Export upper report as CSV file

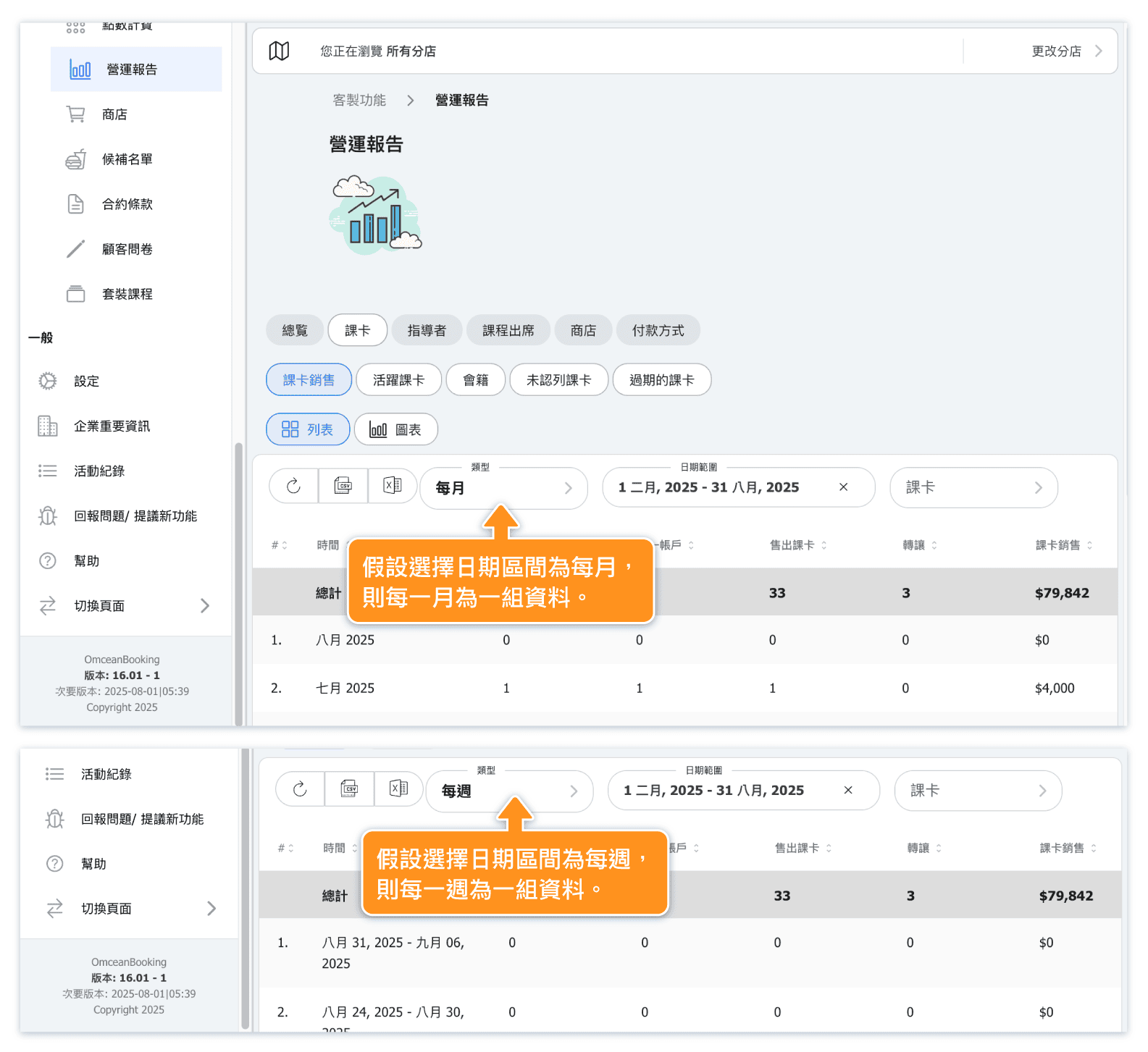pos(343,486)
